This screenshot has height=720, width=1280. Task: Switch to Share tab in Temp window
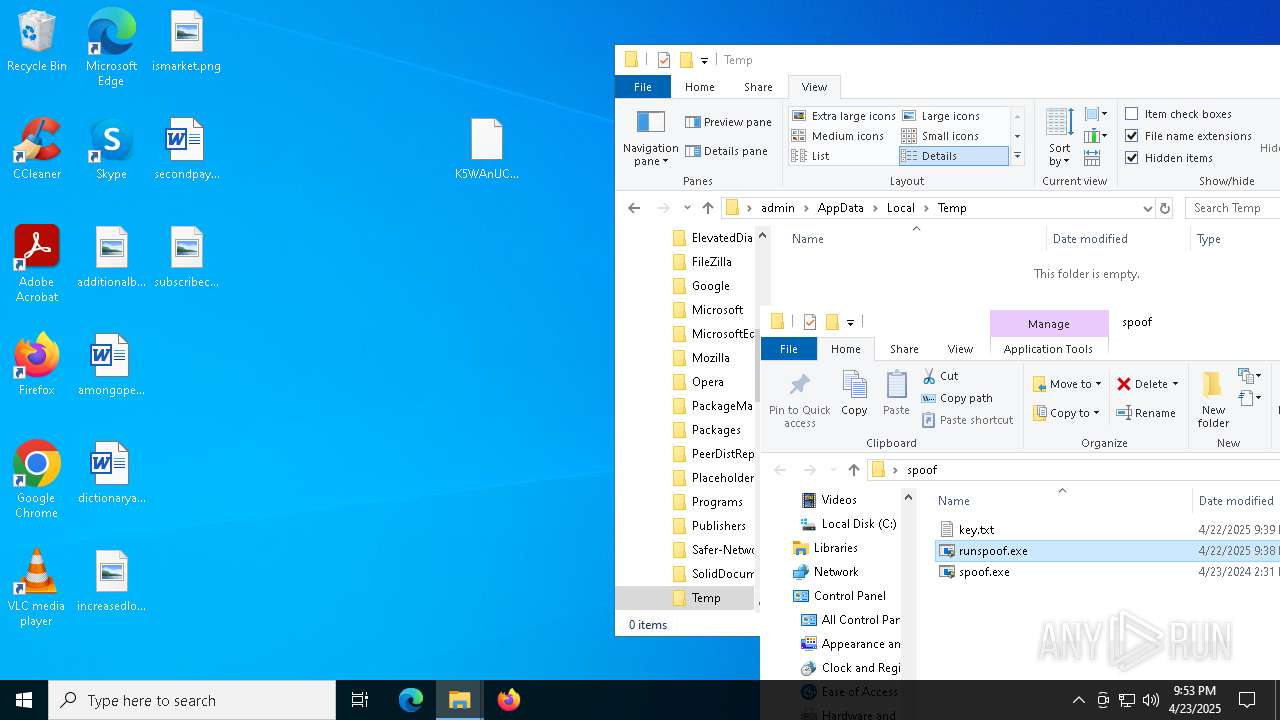(758, 87)
